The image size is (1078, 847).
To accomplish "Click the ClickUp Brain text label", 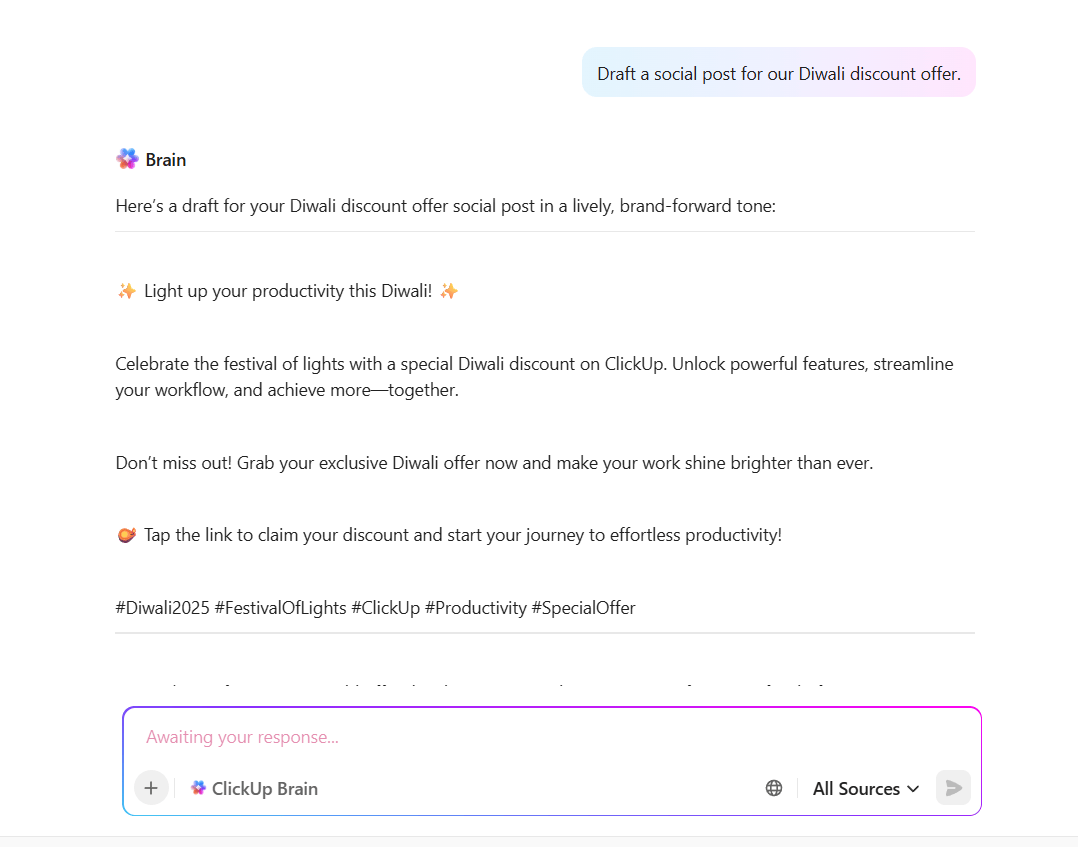I will (265, 787).
